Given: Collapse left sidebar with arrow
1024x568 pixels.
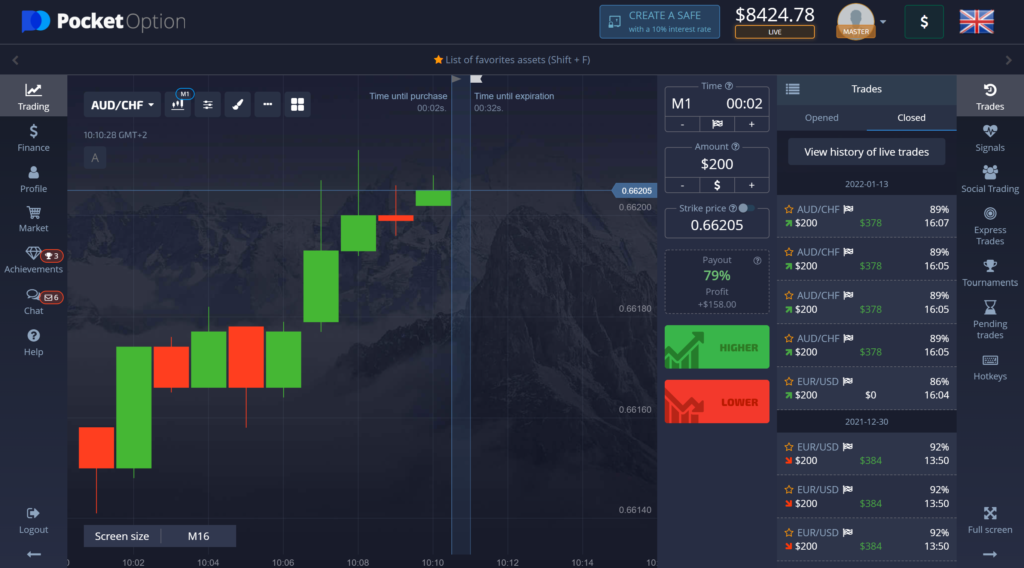Looking at the screenshot, I should click(x=33, y=554).
